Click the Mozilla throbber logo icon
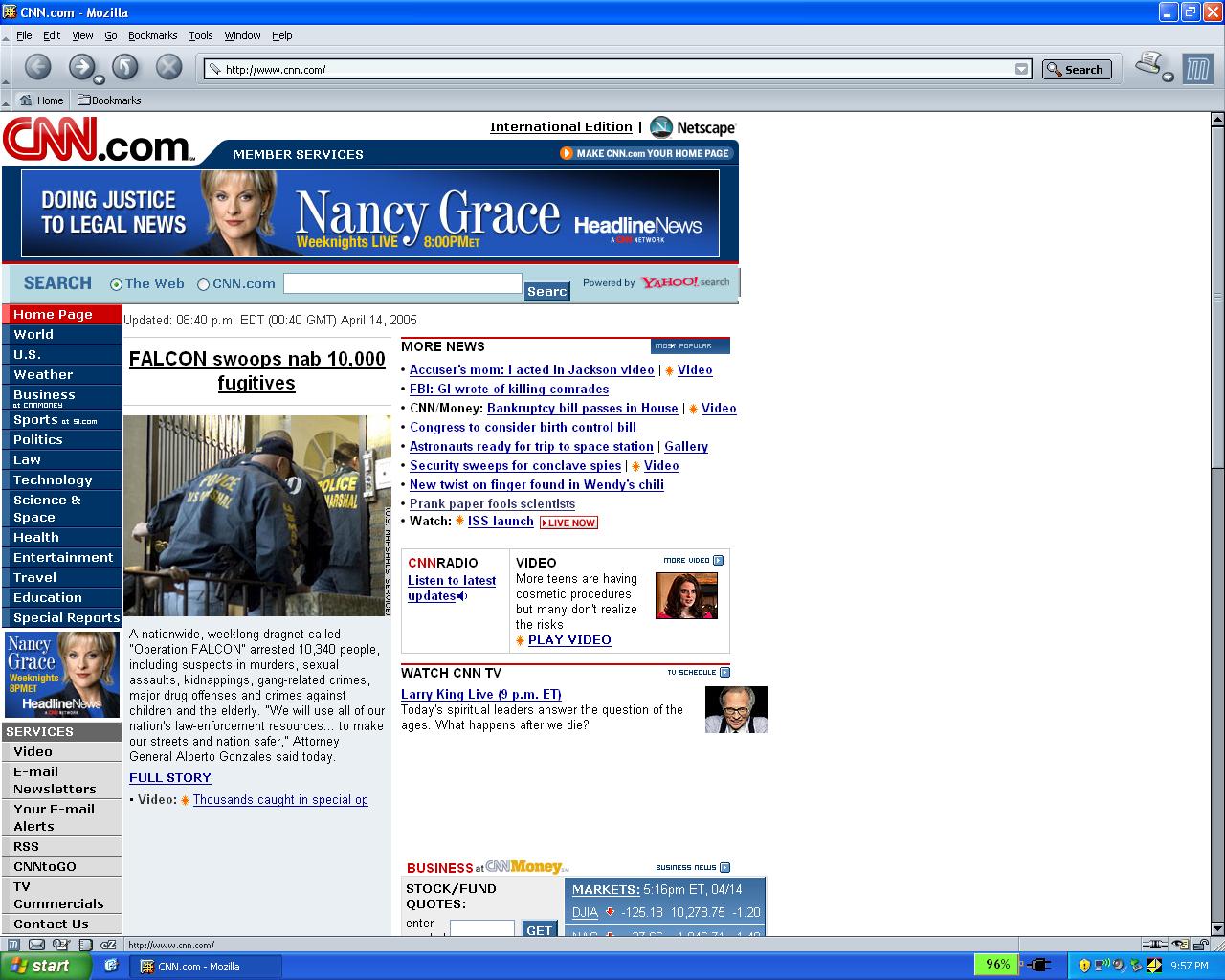Image resolution: width=1225 pixels, height=980 pixels. (1197, 68)
